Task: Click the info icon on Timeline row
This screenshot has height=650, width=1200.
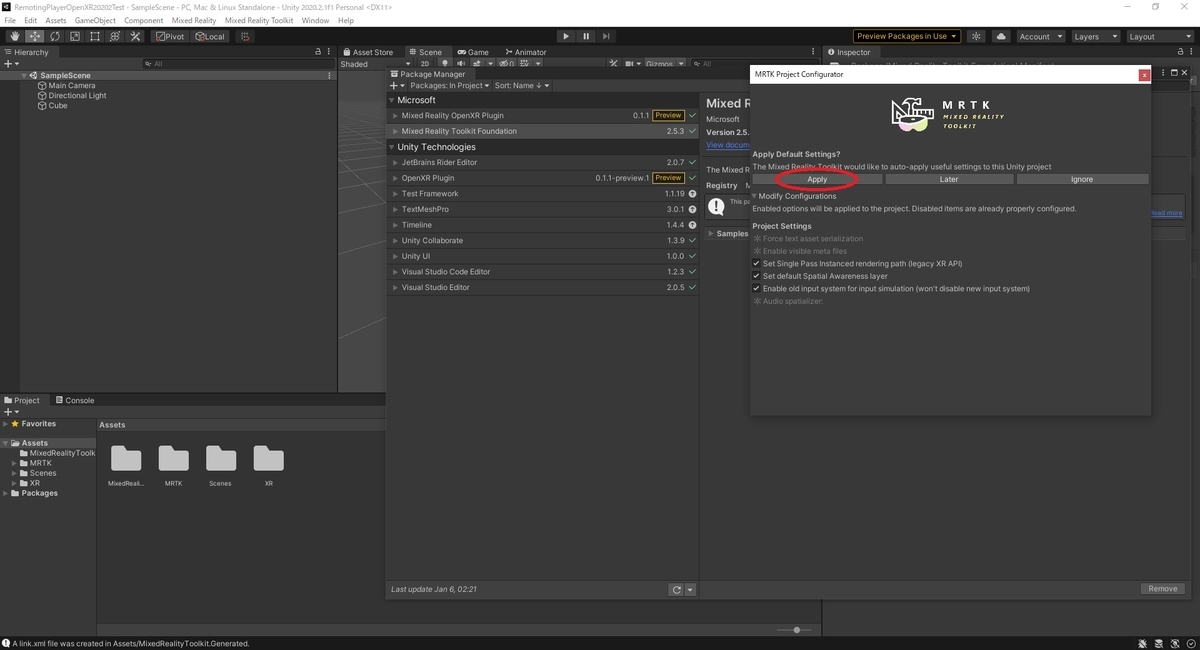Action: 692,225
